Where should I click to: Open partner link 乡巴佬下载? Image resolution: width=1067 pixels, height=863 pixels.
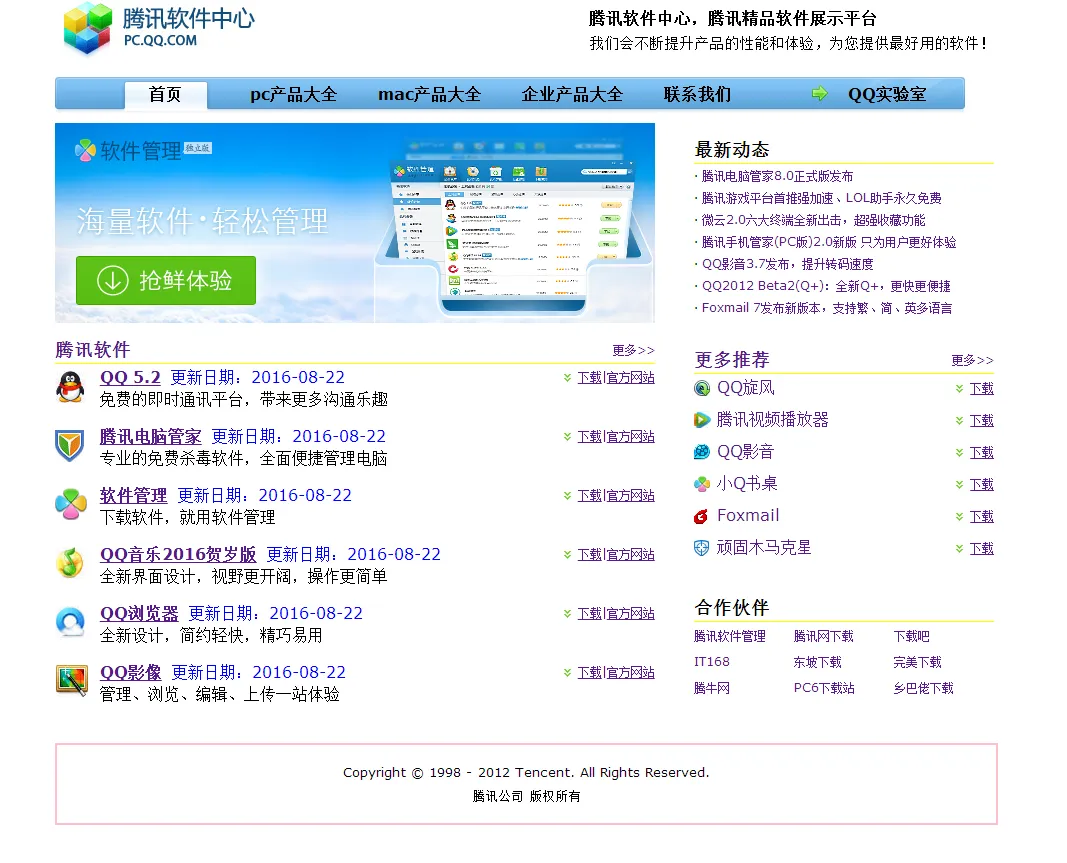point(923,688)
